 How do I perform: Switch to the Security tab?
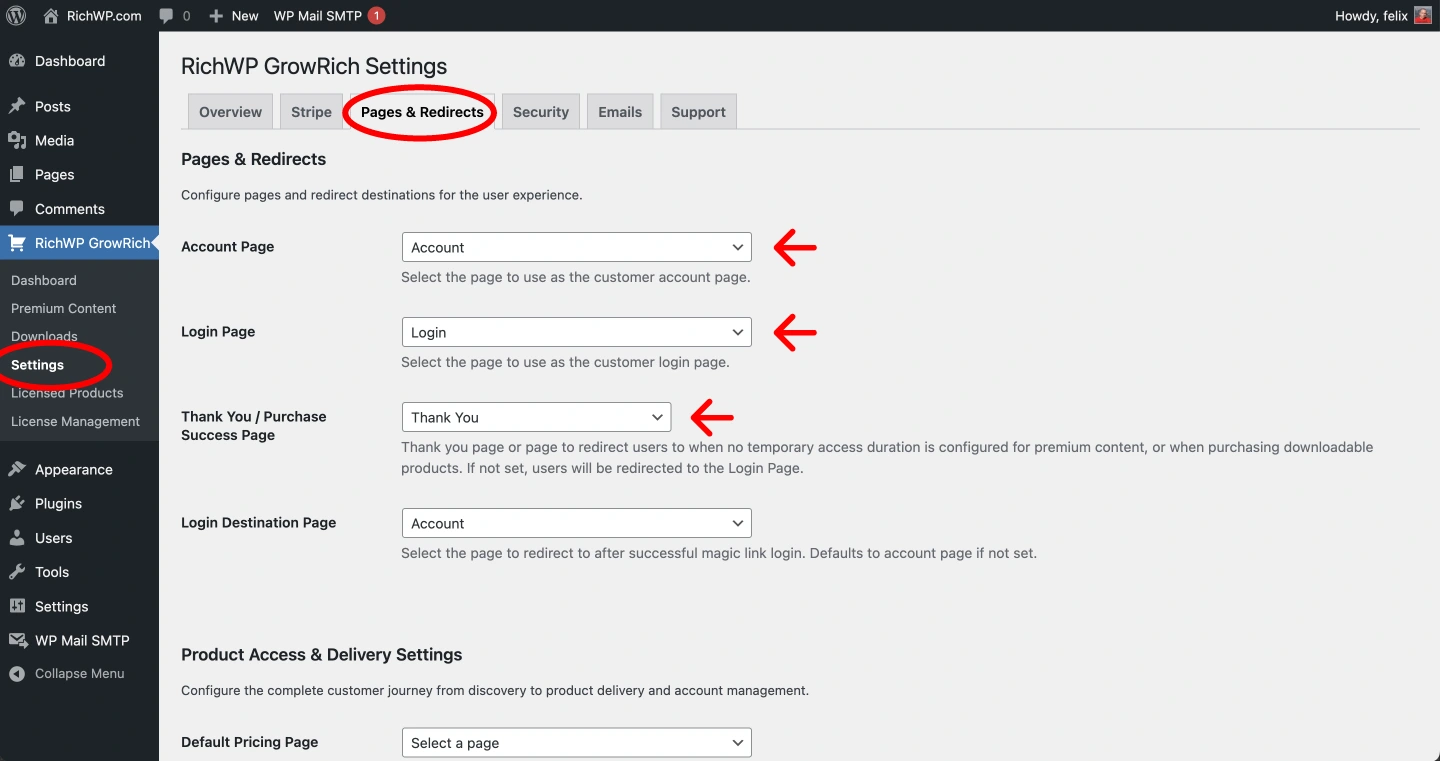pos(540,112)
